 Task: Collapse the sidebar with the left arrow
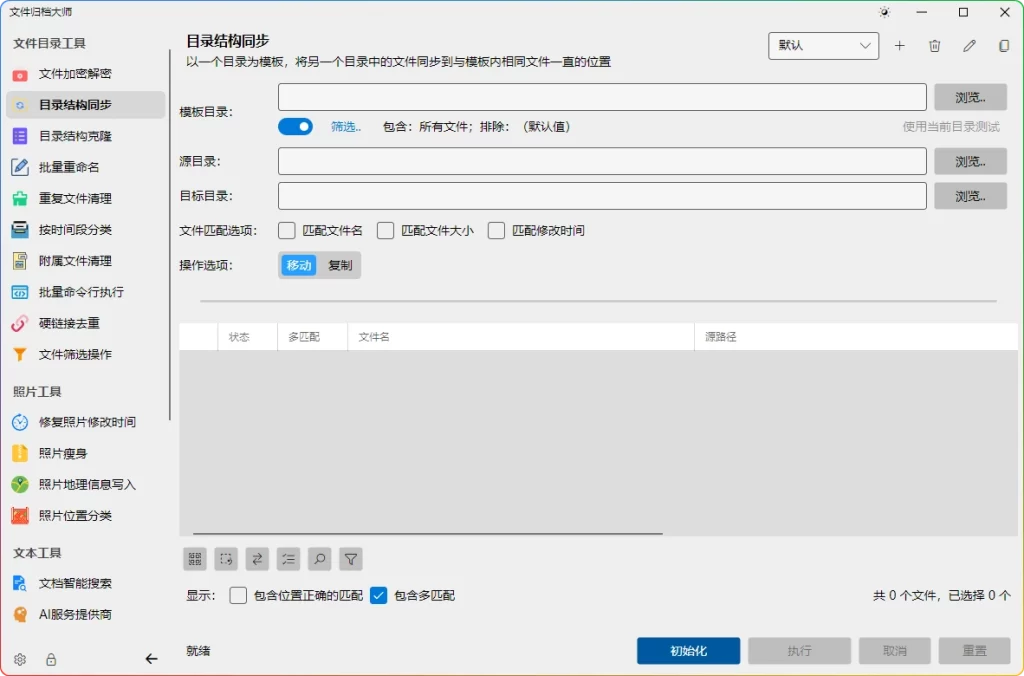click(x=152, y=659)
